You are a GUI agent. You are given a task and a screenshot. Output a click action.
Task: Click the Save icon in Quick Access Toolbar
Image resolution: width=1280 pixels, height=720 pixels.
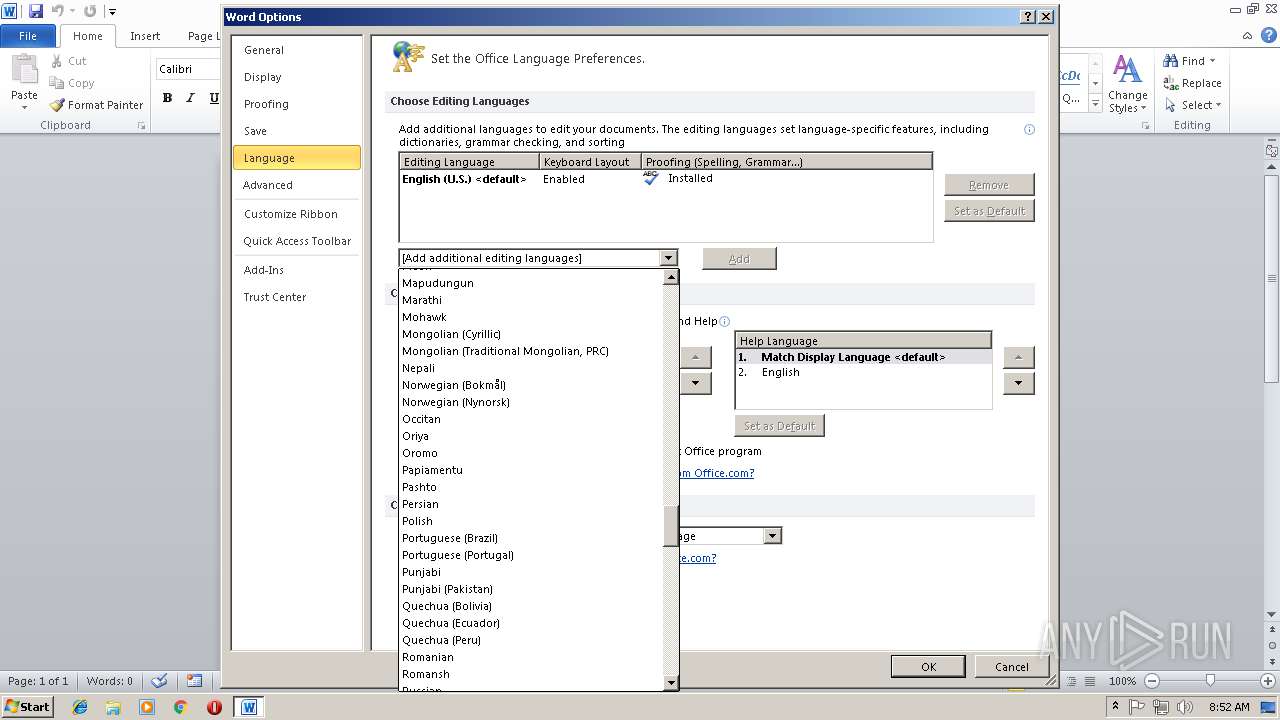pyautogui.click(x=36, y=11)
